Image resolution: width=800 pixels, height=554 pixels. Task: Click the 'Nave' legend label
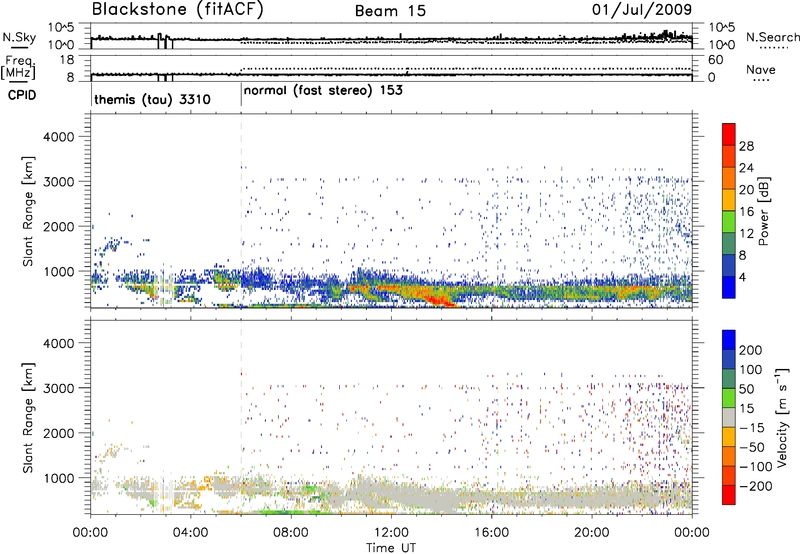[761, 70]
